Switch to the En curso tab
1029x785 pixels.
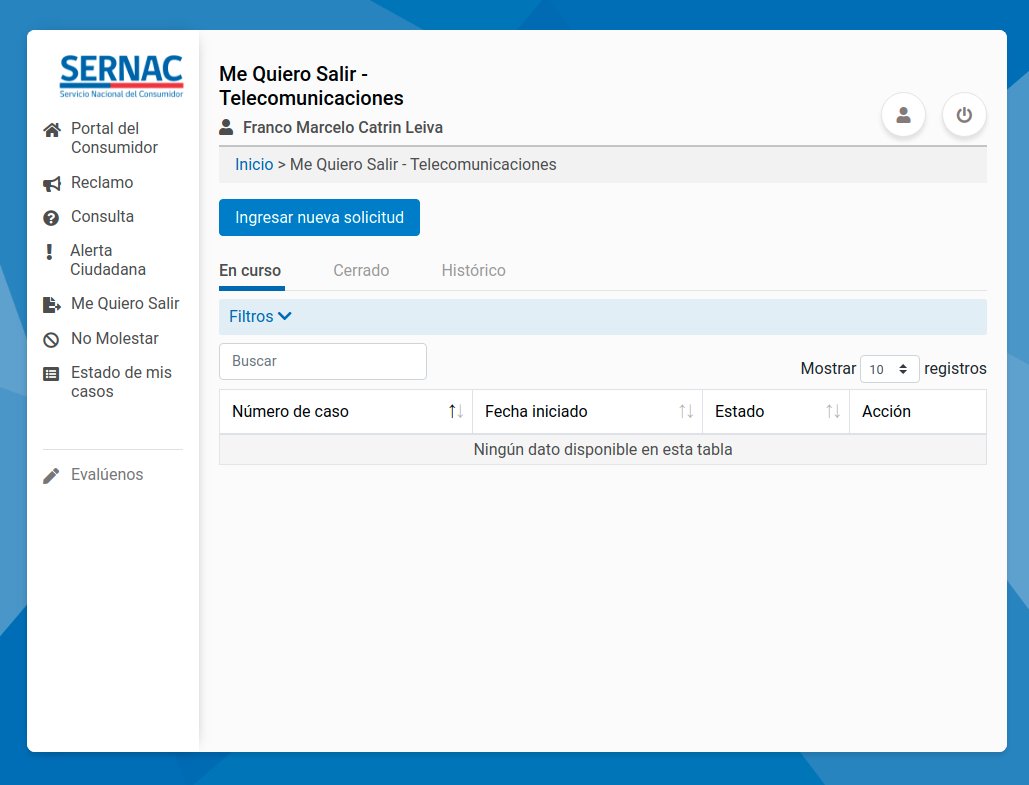point(250,270)
